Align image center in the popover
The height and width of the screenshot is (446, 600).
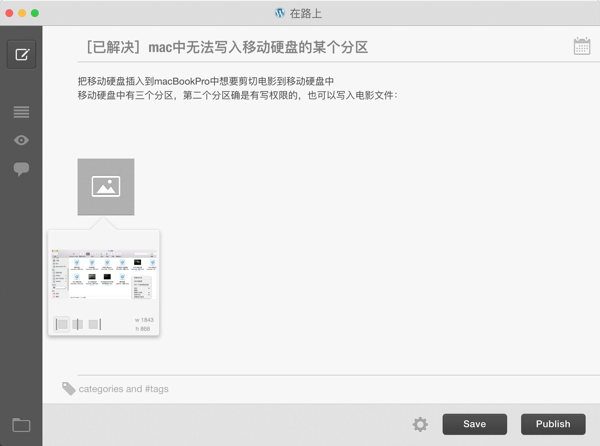click(78, 324)
